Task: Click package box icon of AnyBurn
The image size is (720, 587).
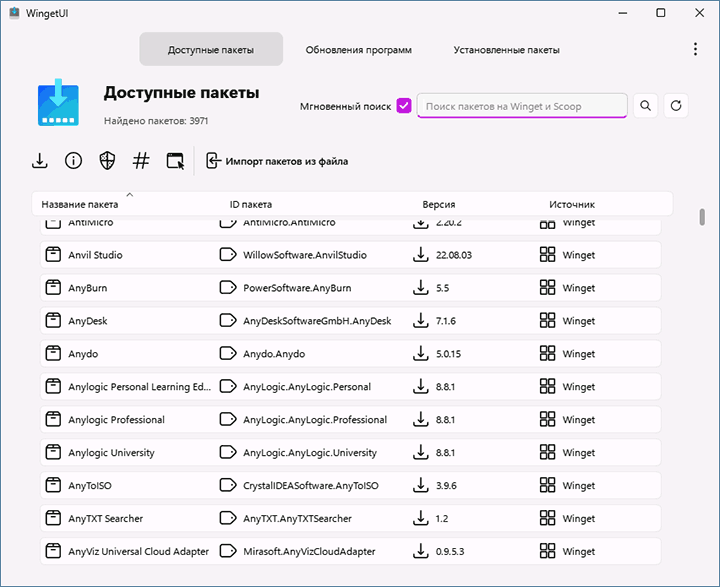Action: (x=53, y=288)
